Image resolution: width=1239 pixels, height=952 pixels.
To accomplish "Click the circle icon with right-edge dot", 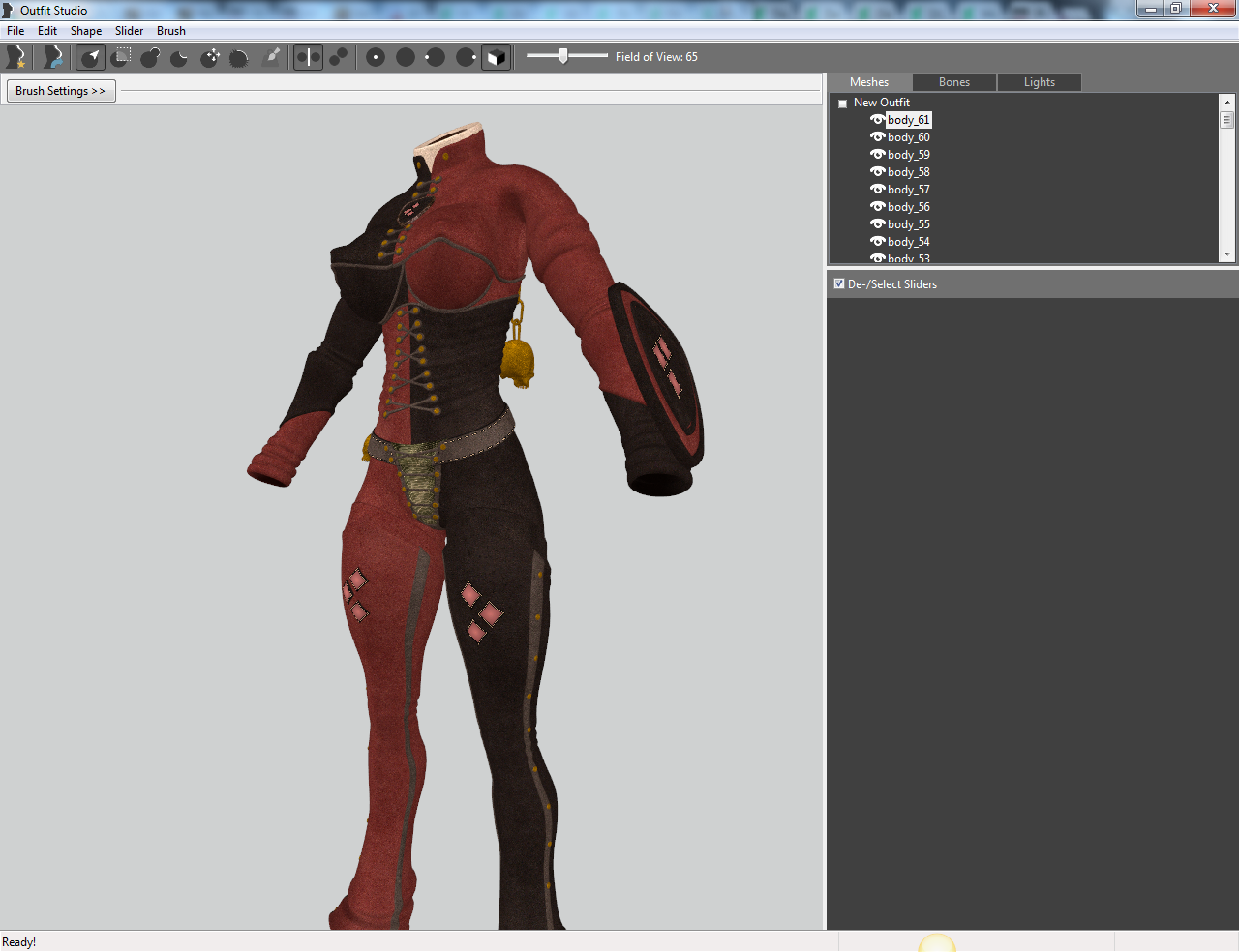I will point(466,57).
